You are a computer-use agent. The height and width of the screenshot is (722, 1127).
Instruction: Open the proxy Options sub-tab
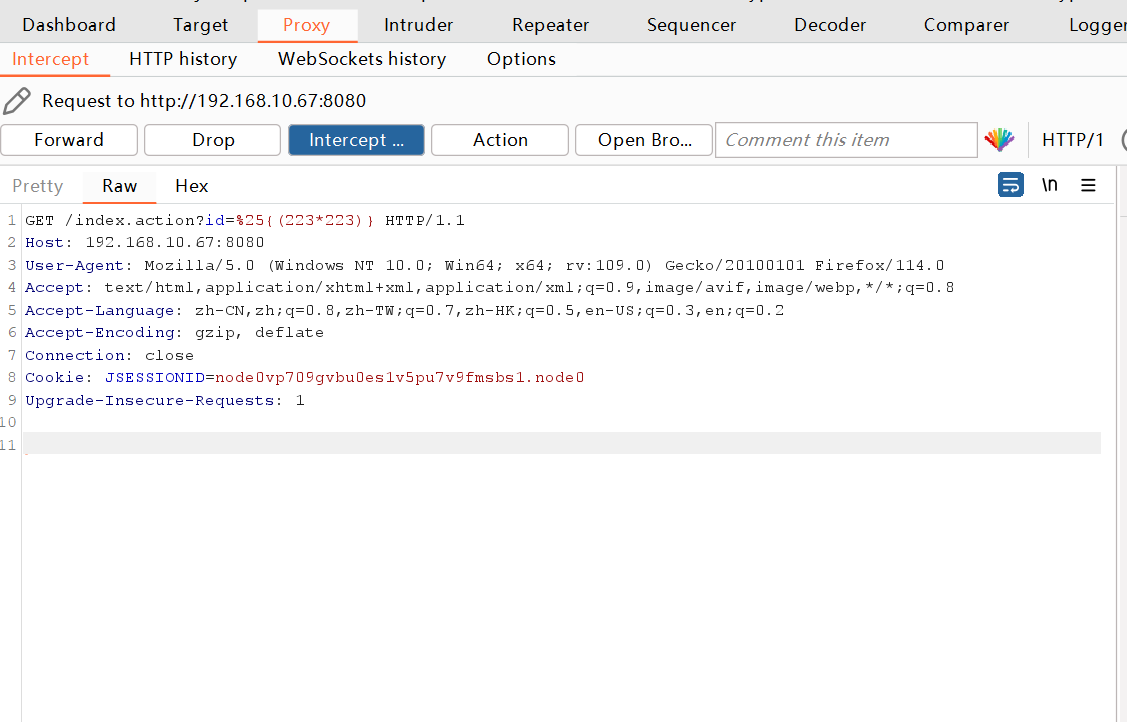[x=521, y=59]
